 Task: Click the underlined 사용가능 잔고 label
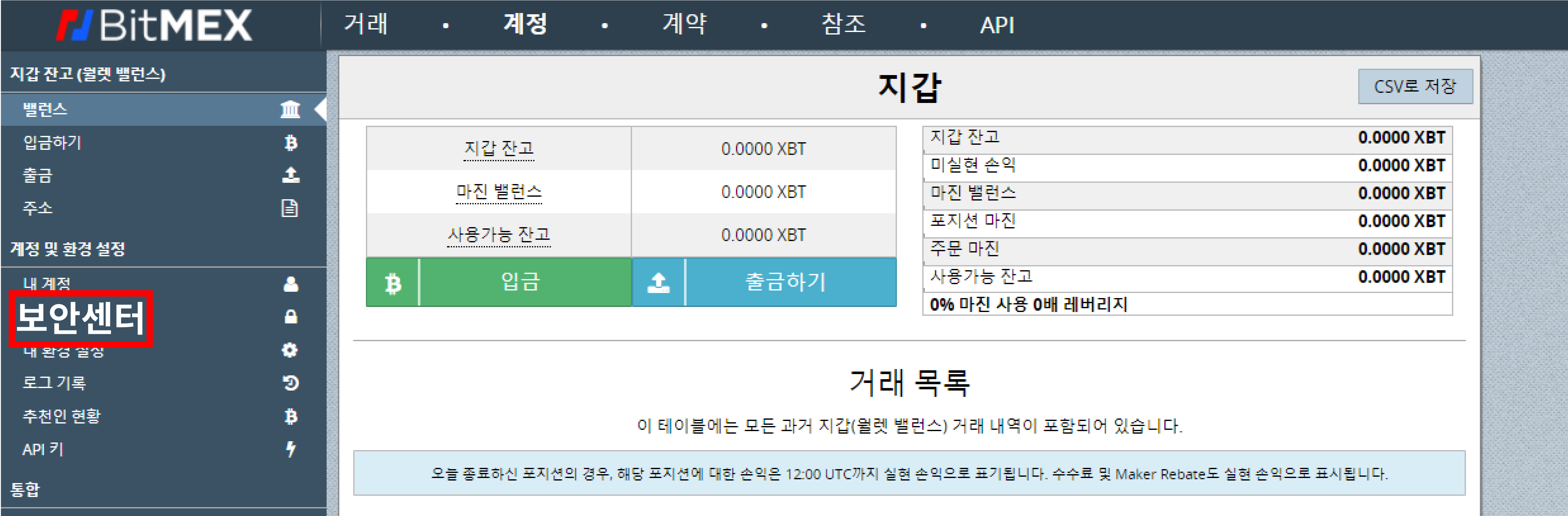(498, 235)
